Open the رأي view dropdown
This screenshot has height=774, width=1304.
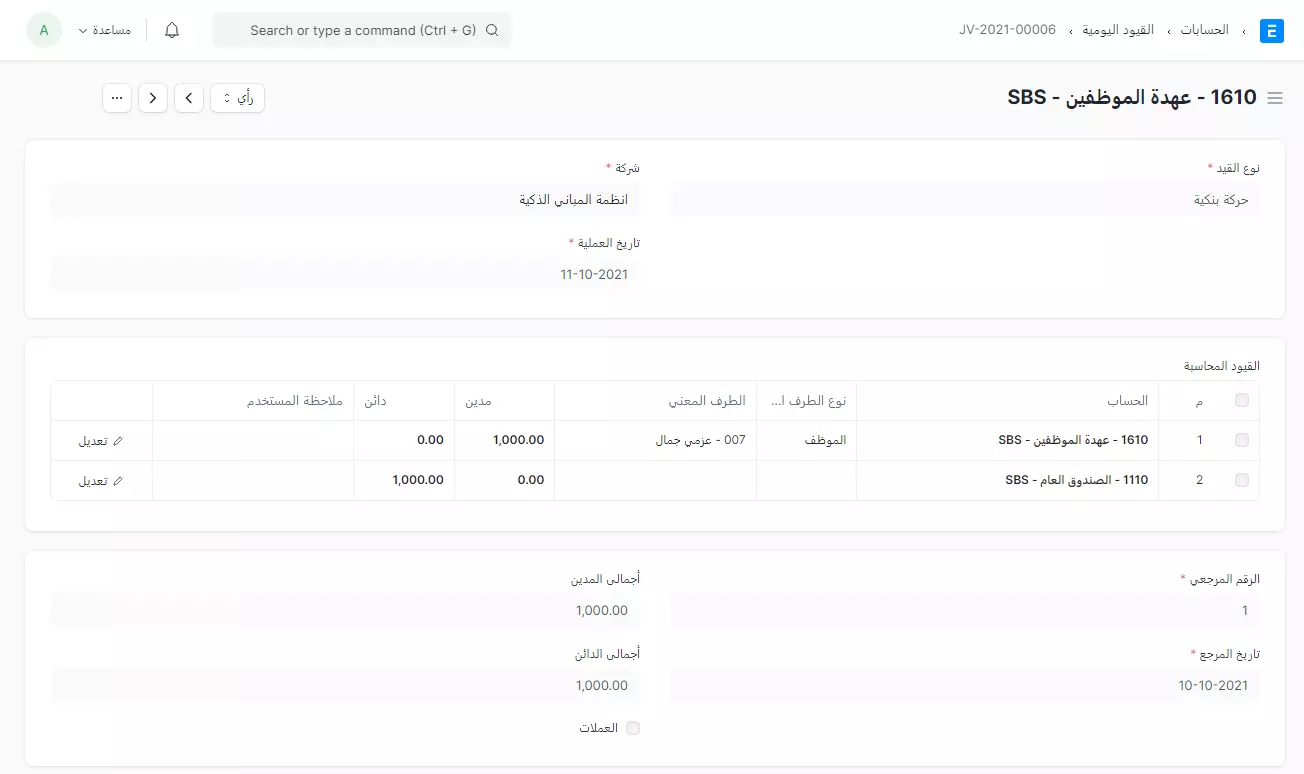(237, 98)
